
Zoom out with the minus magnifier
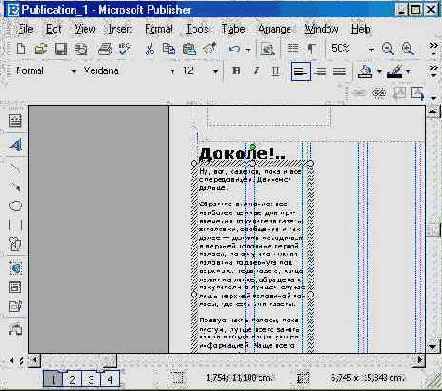coord(387,49)
